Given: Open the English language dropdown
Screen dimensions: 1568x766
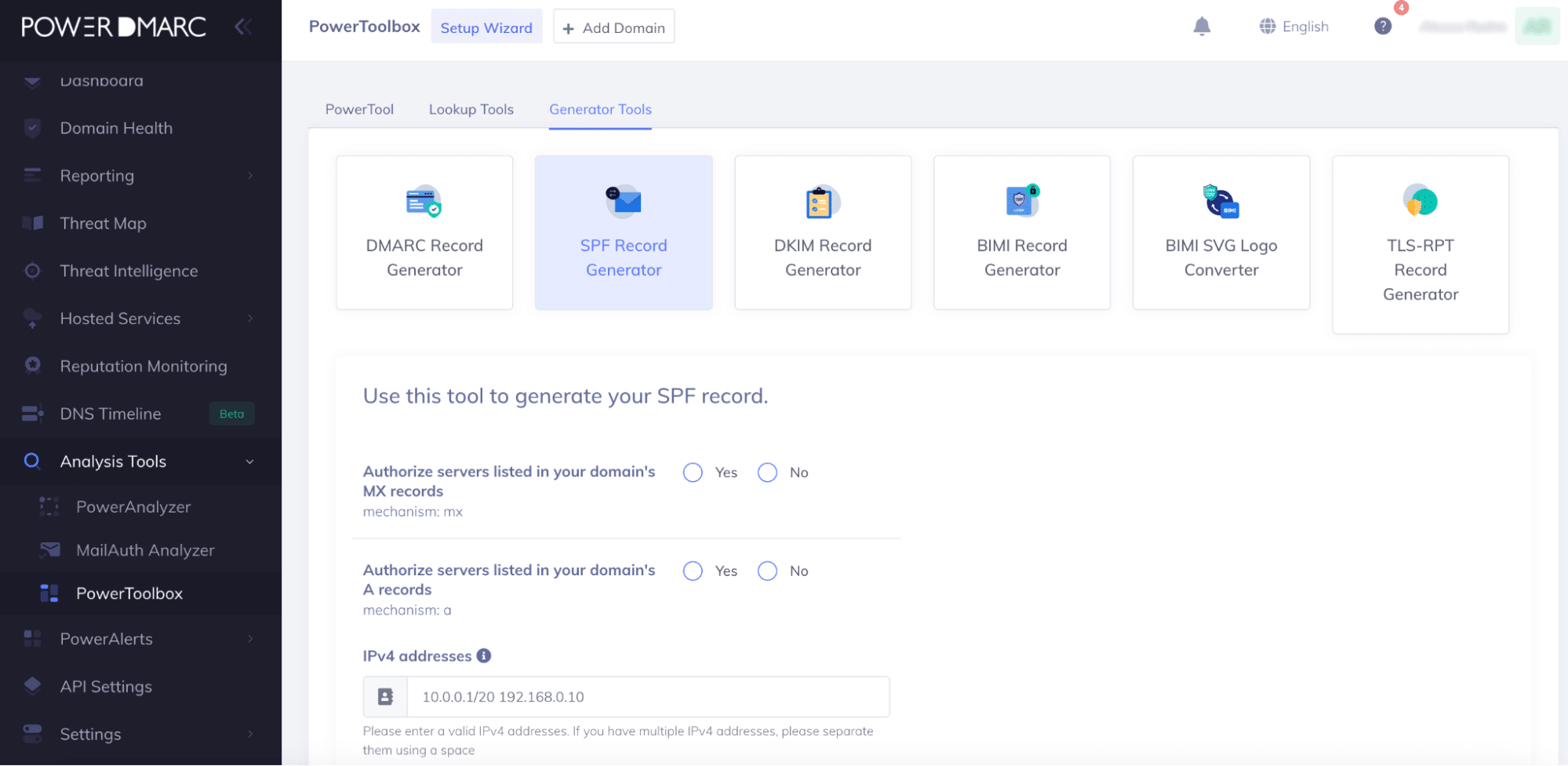Looking at the screenshot, I should (1294, 27).
